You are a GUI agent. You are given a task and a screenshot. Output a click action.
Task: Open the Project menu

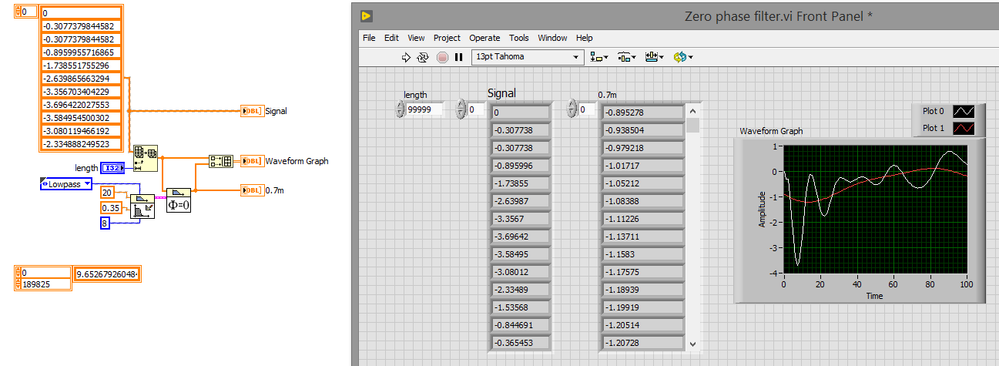[447, 38]
